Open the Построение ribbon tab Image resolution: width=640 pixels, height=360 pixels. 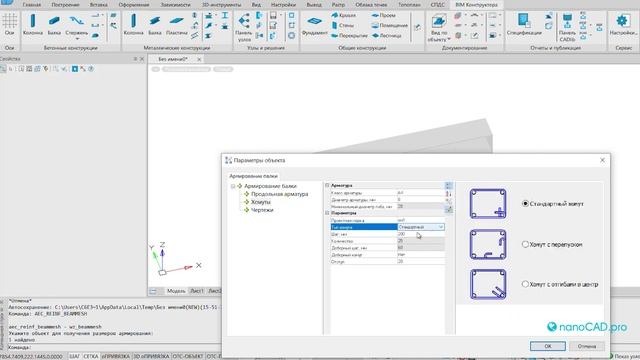point(65,5)
